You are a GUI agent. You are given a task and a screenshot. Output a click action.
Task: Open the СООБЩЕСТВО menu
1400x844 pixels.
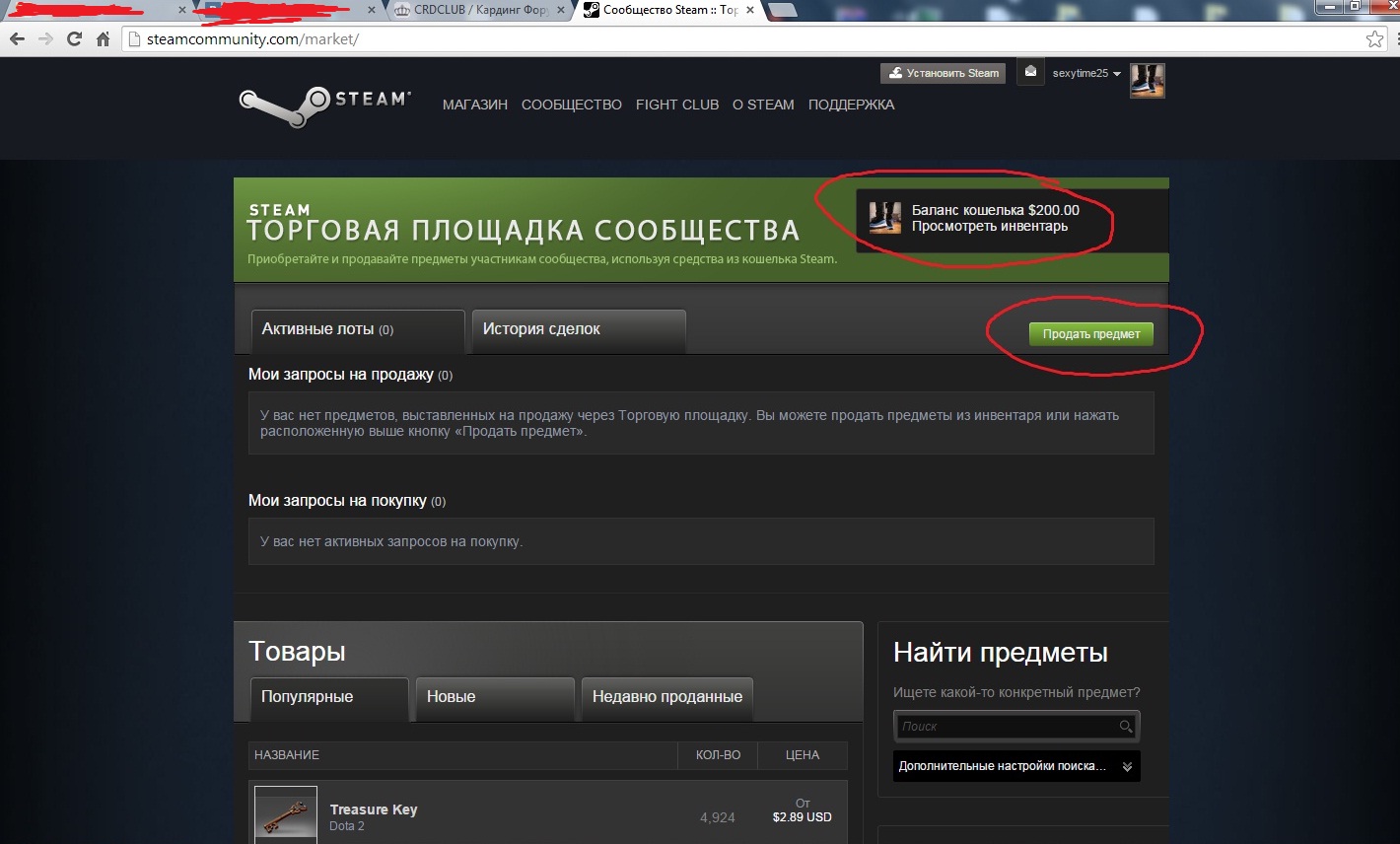pos(572,105)
